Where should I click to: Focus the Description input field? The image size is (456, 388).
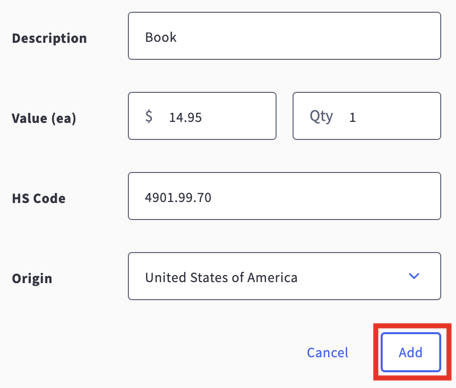pos(284,36)
